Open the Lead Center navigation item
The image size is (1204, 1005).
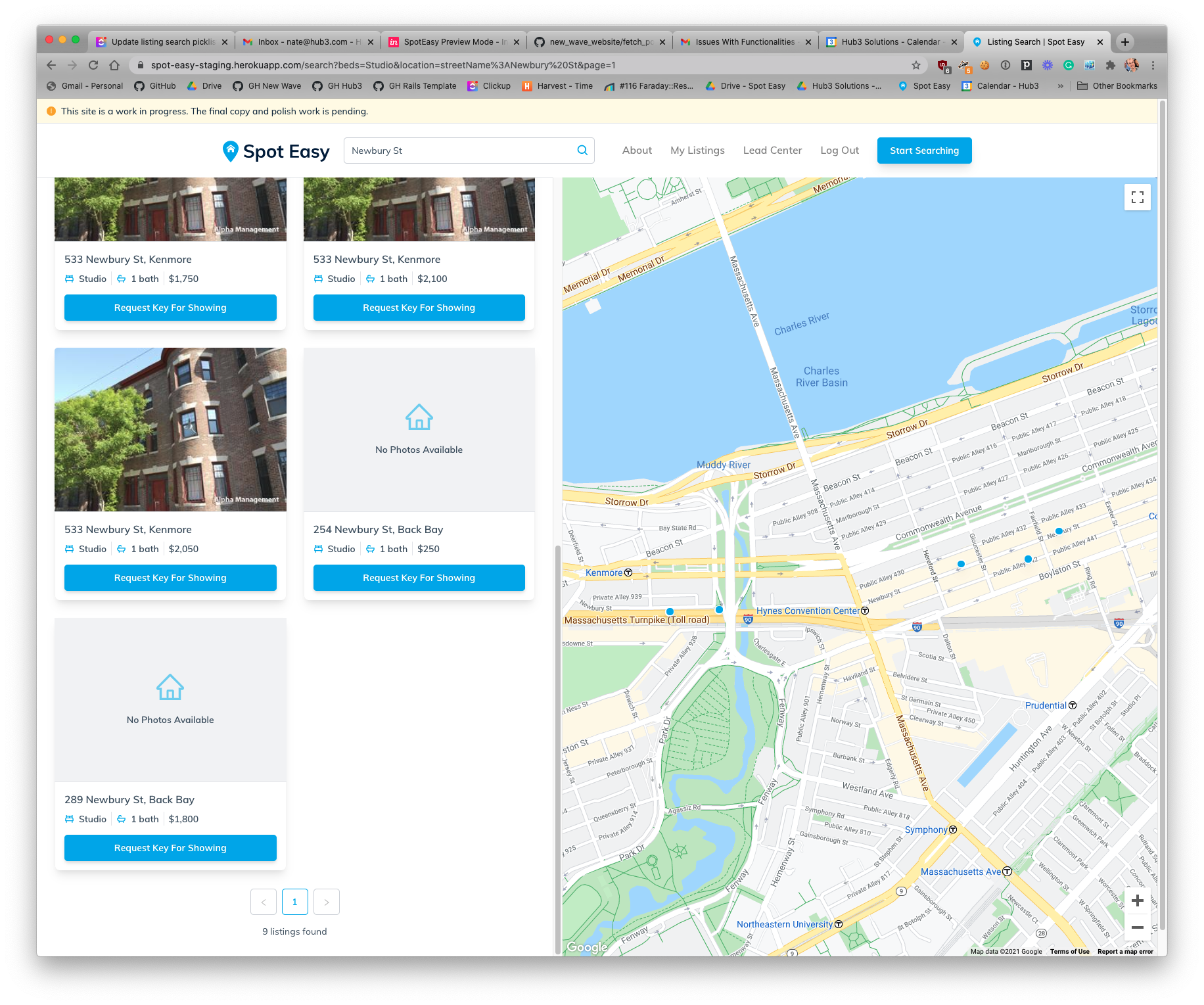tap(772, 150)
